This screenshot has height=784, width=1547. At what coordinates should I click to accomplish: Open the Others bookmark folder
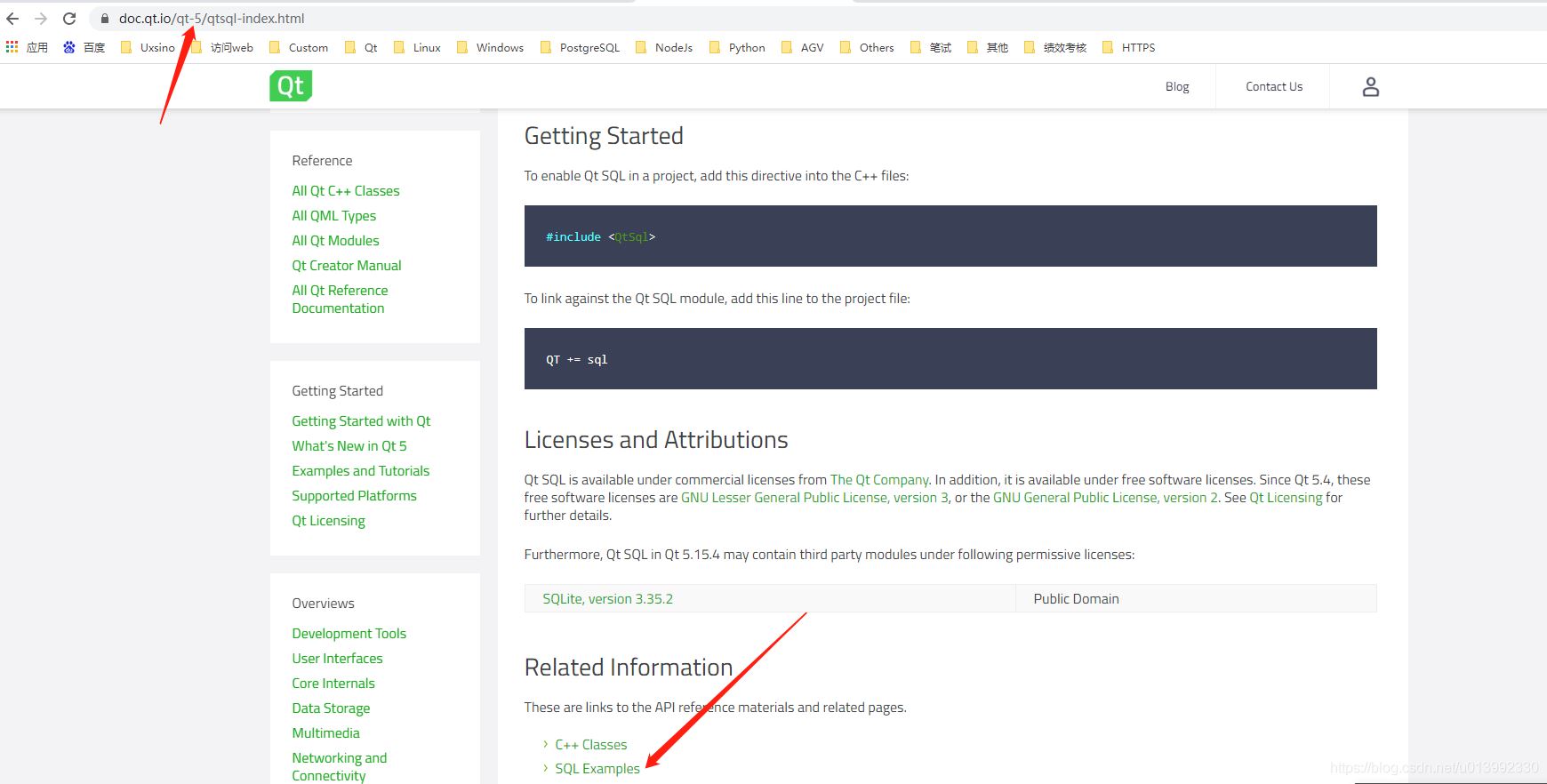[867, 47]
